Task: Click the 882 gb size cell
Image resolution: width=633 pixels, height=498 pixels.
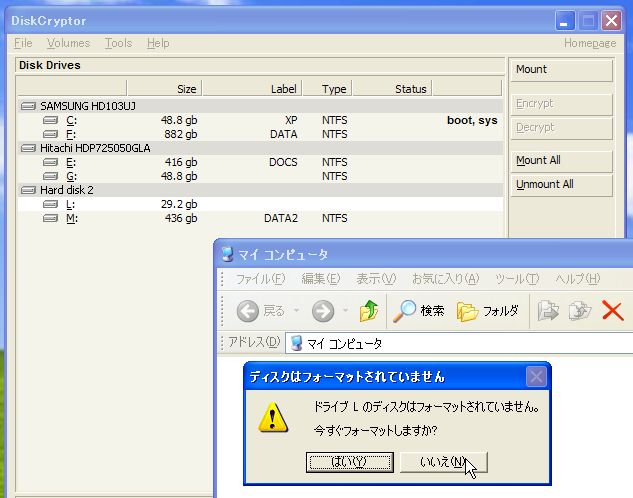Action: pyautogui.click(x=180, y=134)
